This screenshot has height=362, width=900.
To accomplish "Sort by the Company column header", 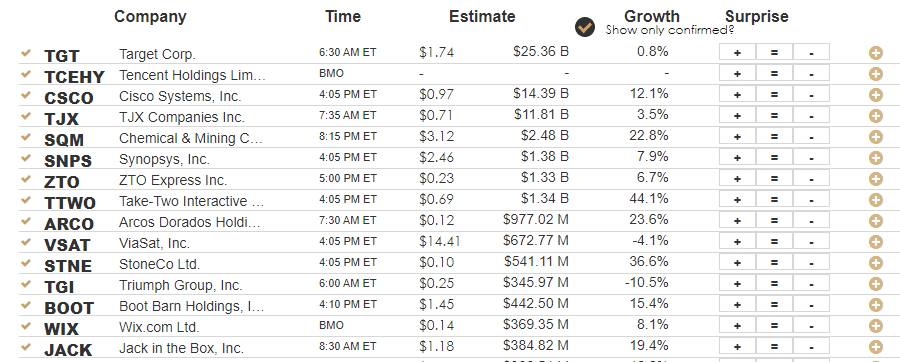I will pos(150,17).
